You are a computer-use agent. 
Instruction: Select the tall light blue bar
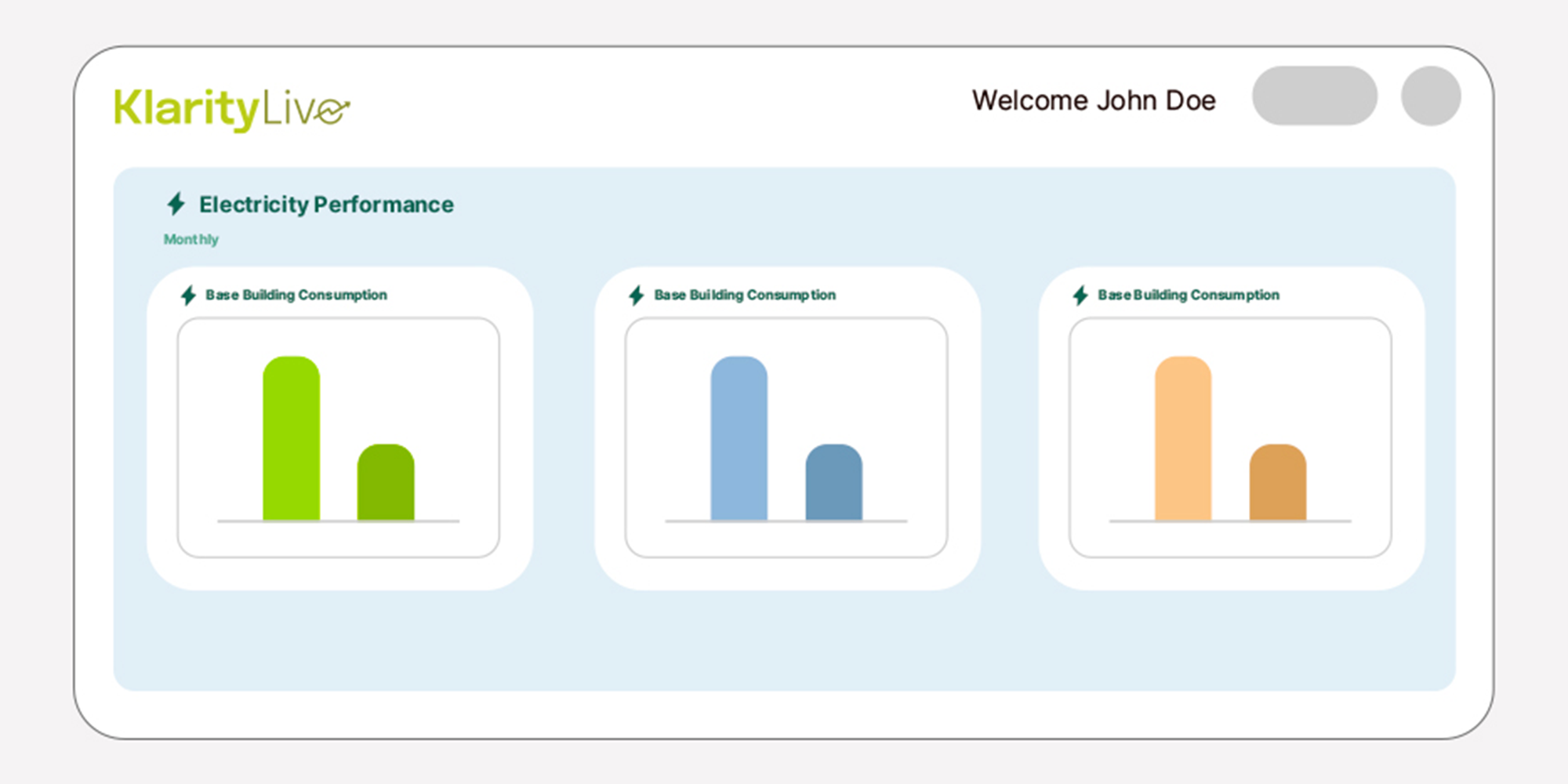tap(739, 438)
